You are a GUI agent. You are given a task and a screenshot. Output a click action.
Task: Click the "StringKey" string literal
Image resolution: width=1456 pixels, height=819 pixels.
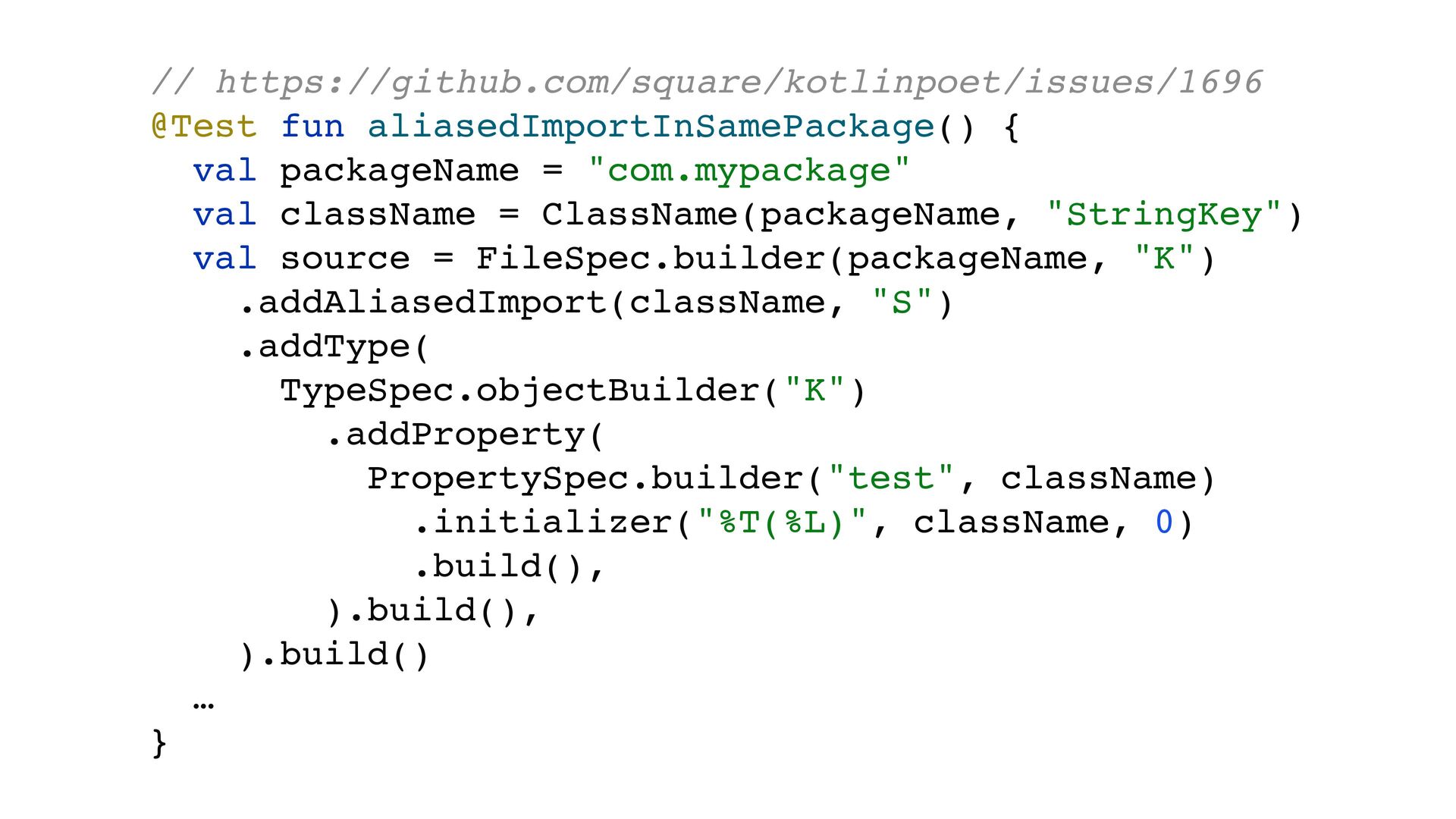1163,215
